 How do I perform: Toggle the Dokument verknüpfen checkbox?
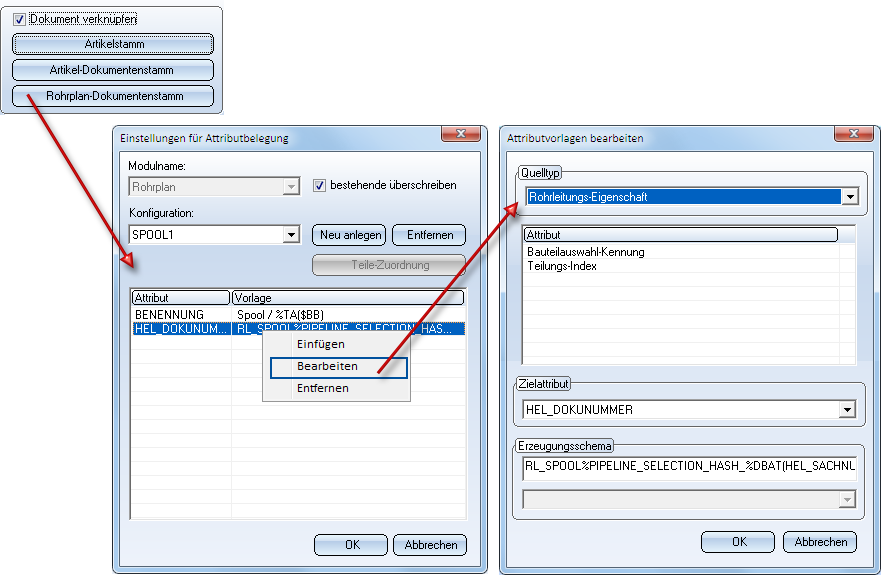19,19
